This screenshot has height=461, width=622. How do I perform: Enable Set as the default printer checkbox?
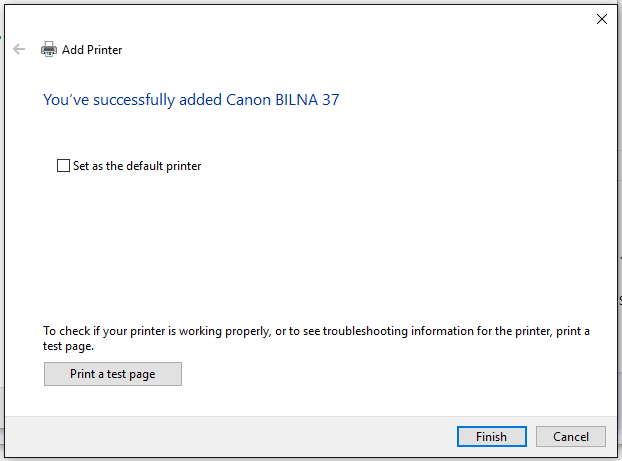(63, 165)
